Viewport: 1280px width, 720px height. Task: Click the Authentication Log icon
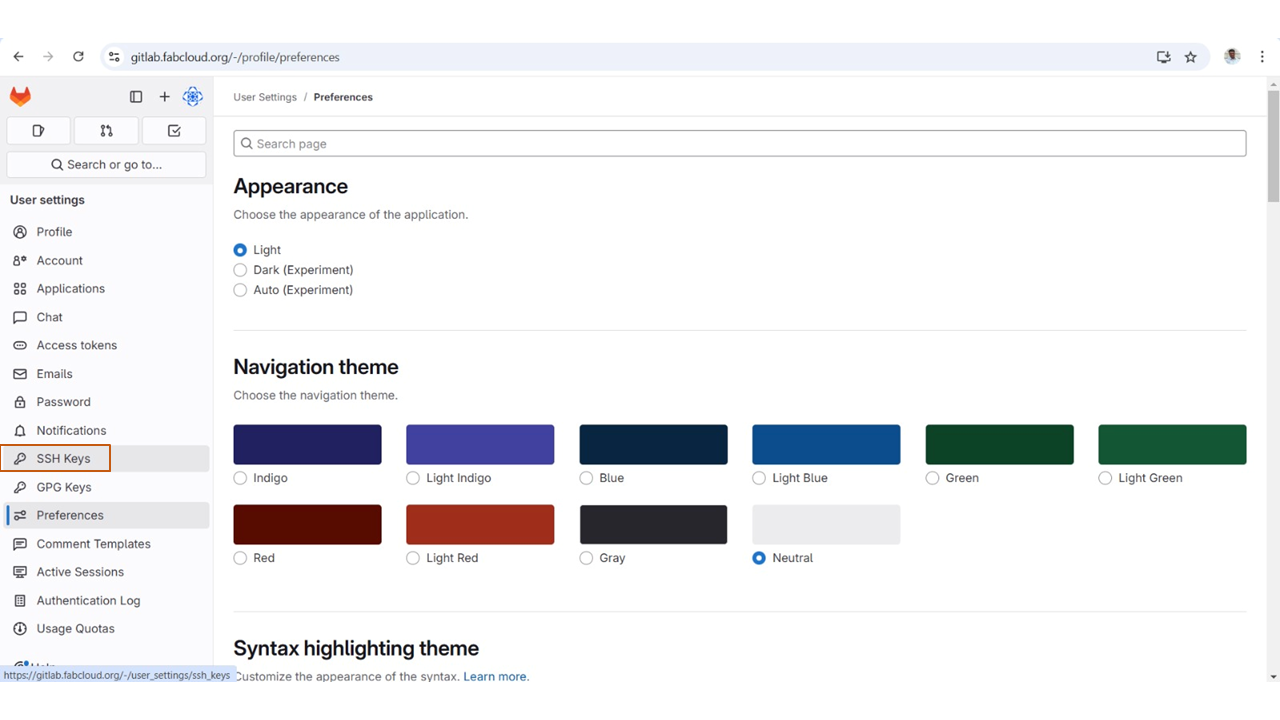coord(20,601)
